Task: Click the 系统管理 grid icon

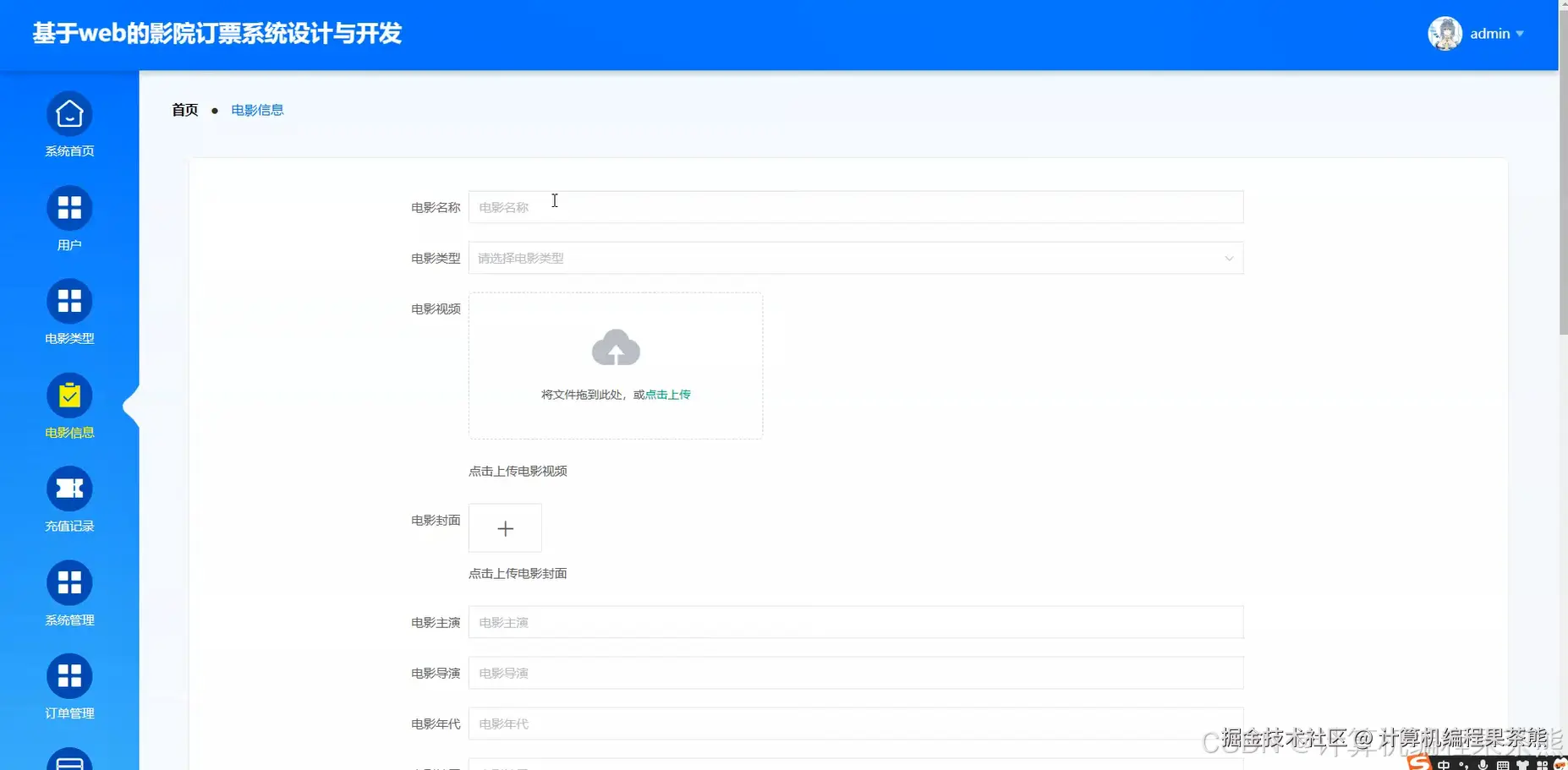Action: 69,582
